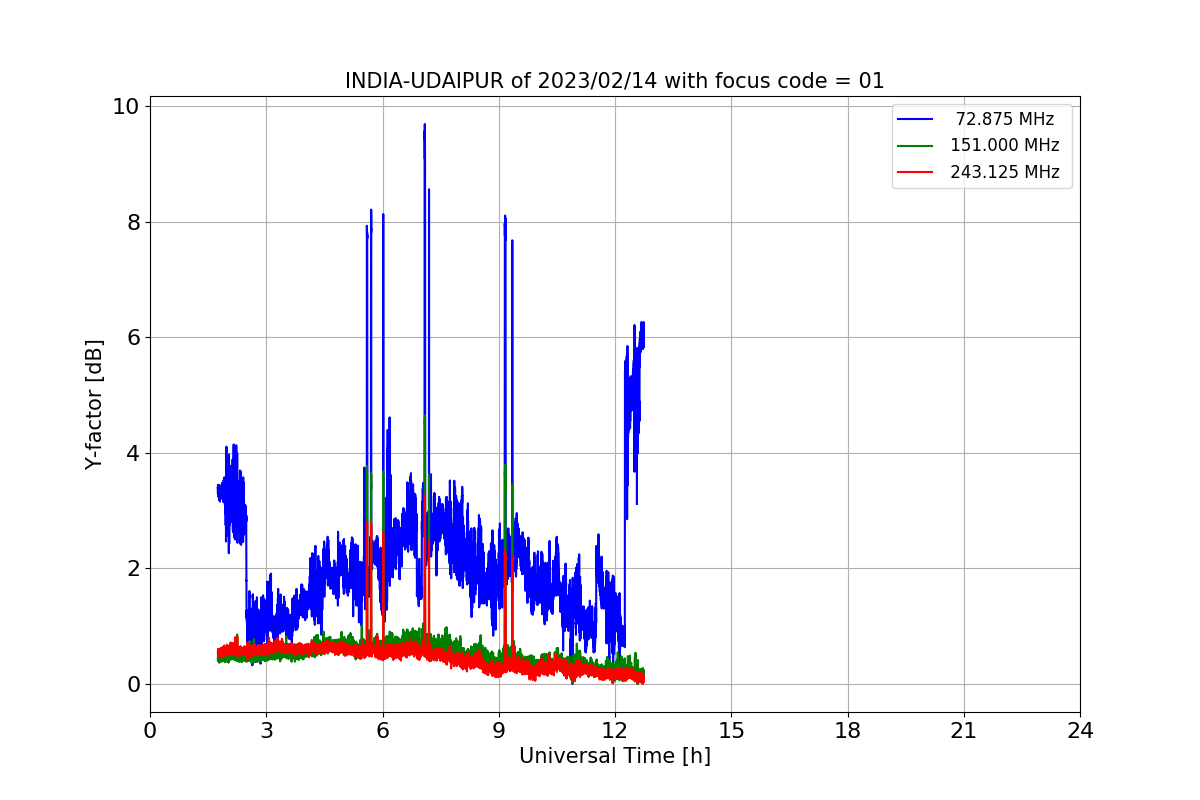This screenshot has height=800, width=1200.
Task: Click the red legend line sample
Action: click(x=915, y=172)
